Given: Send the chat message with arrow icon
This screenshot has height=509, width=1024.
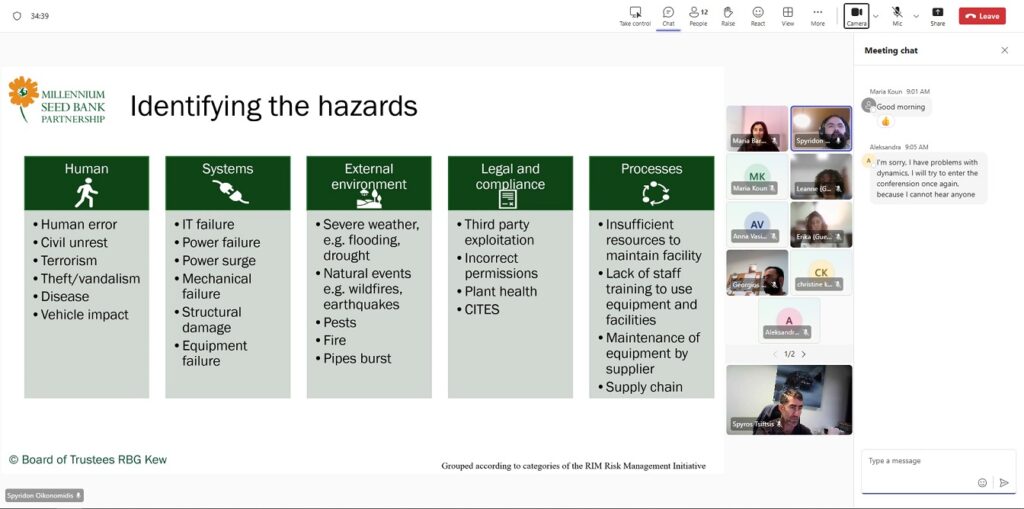Looking at the screenshot, I should [1004, 483].
